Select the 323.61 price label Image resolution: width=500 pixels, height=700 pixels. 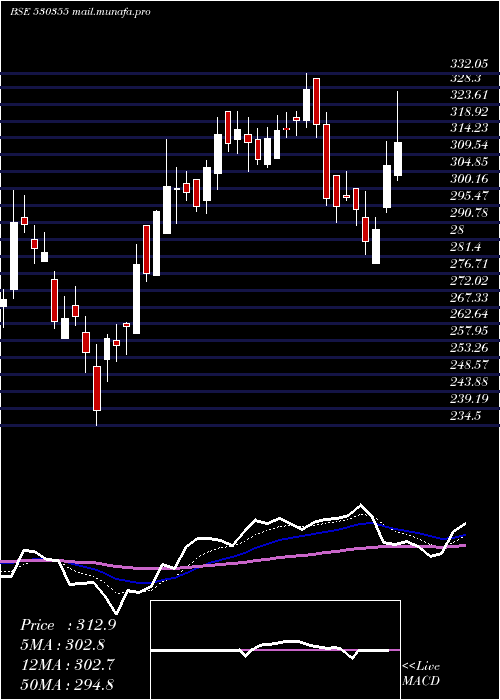tap(469, 95)
